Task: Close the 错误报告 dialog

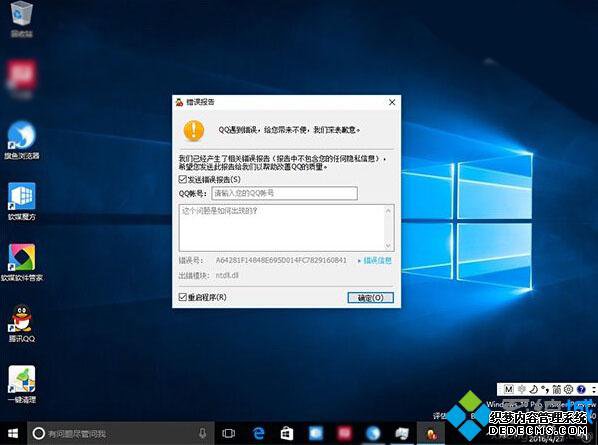Action: (392, 102)
